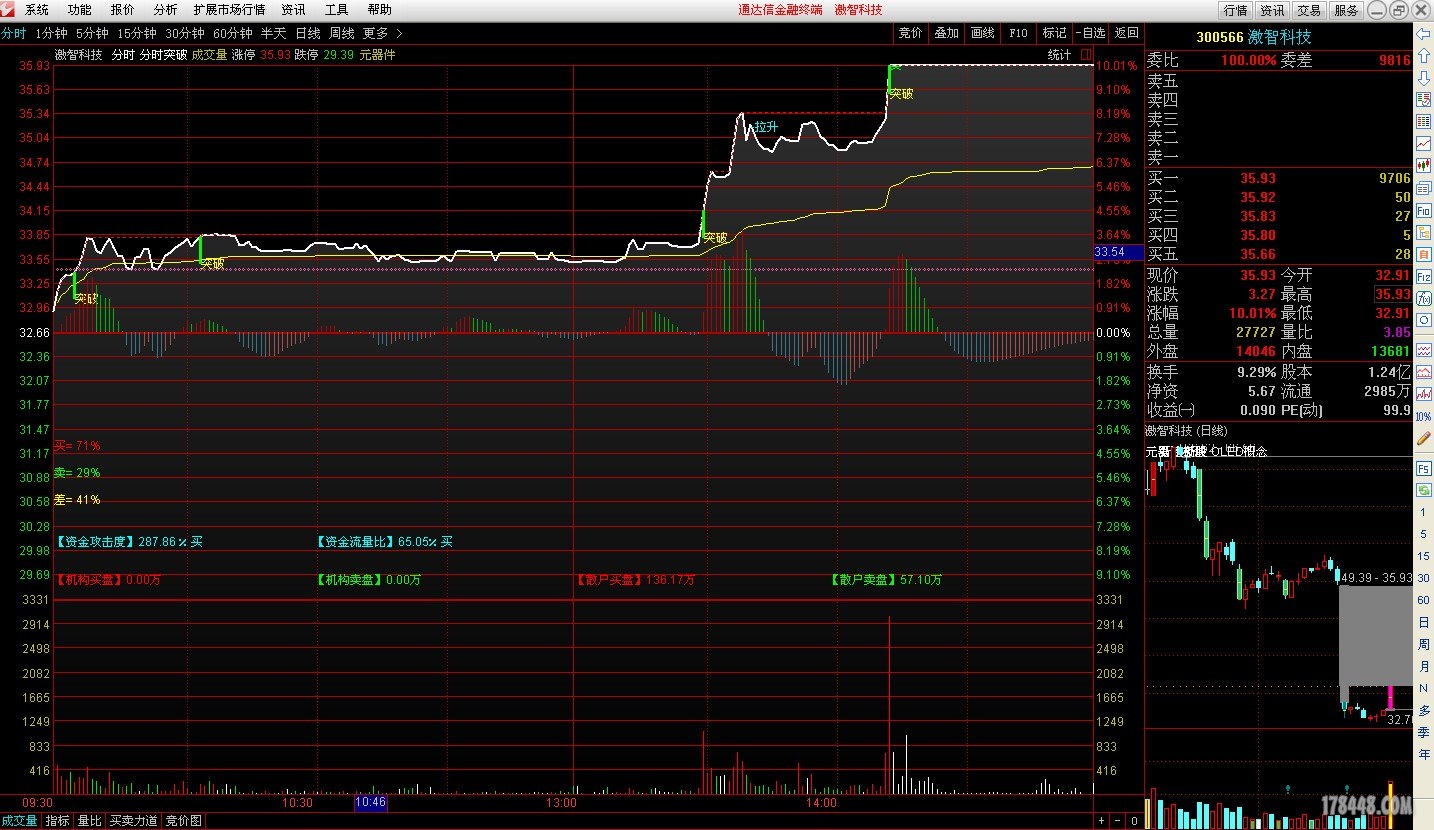Select 5-minute period in right sidebar
This screenshot has width=1434, height=830.
point(1422,534)
